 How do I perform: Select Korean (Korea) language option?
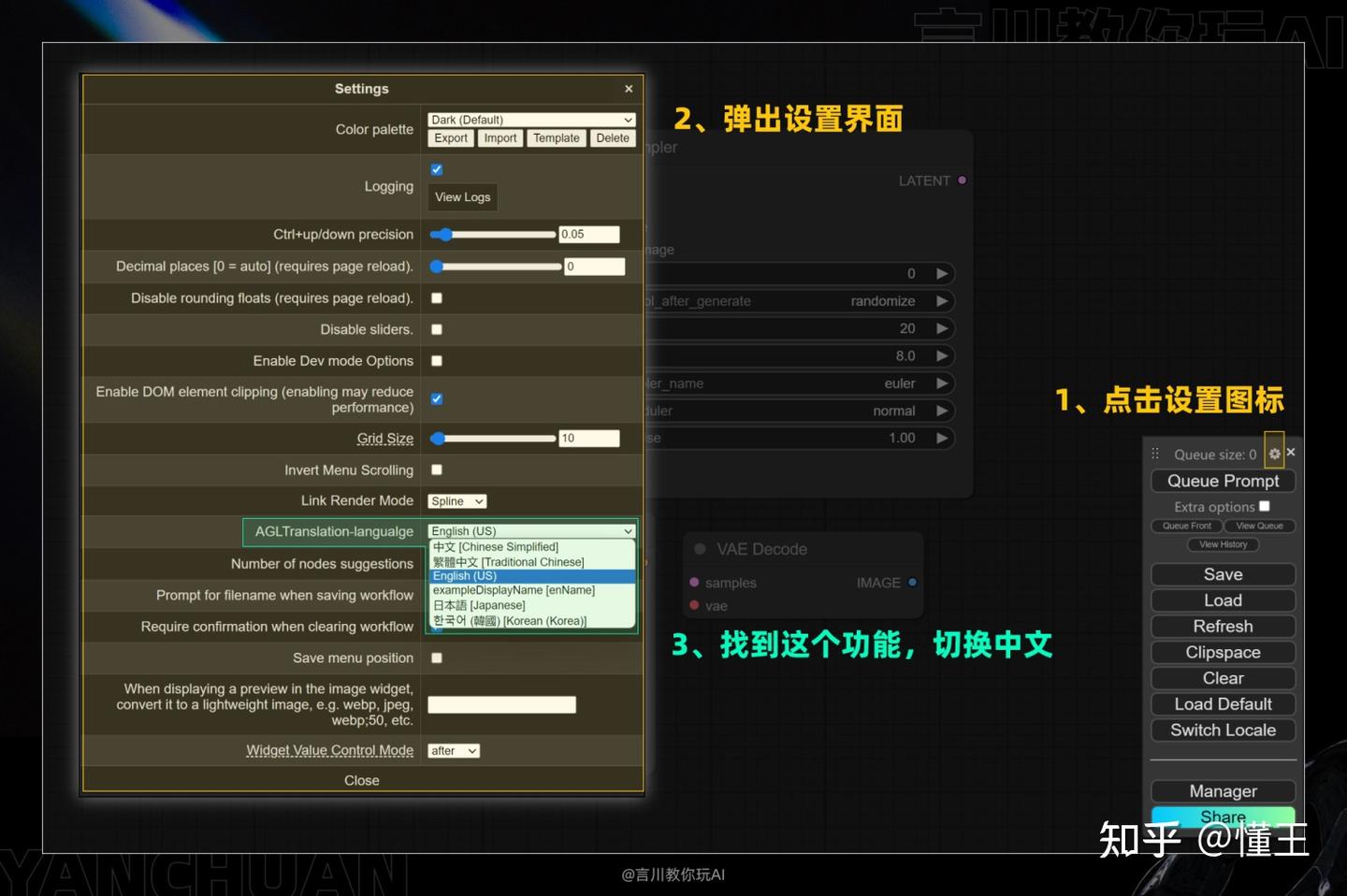coord(532,621)
